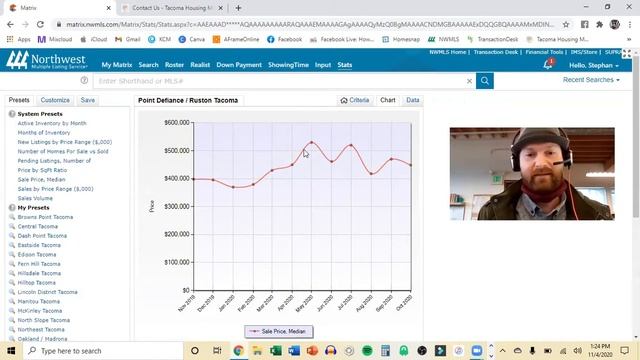Image resolution: width=640 pixels, height=360 pixels.
Task: Open Transaction Desk header link
Action: pyautogui.click(x=496, y=52)
